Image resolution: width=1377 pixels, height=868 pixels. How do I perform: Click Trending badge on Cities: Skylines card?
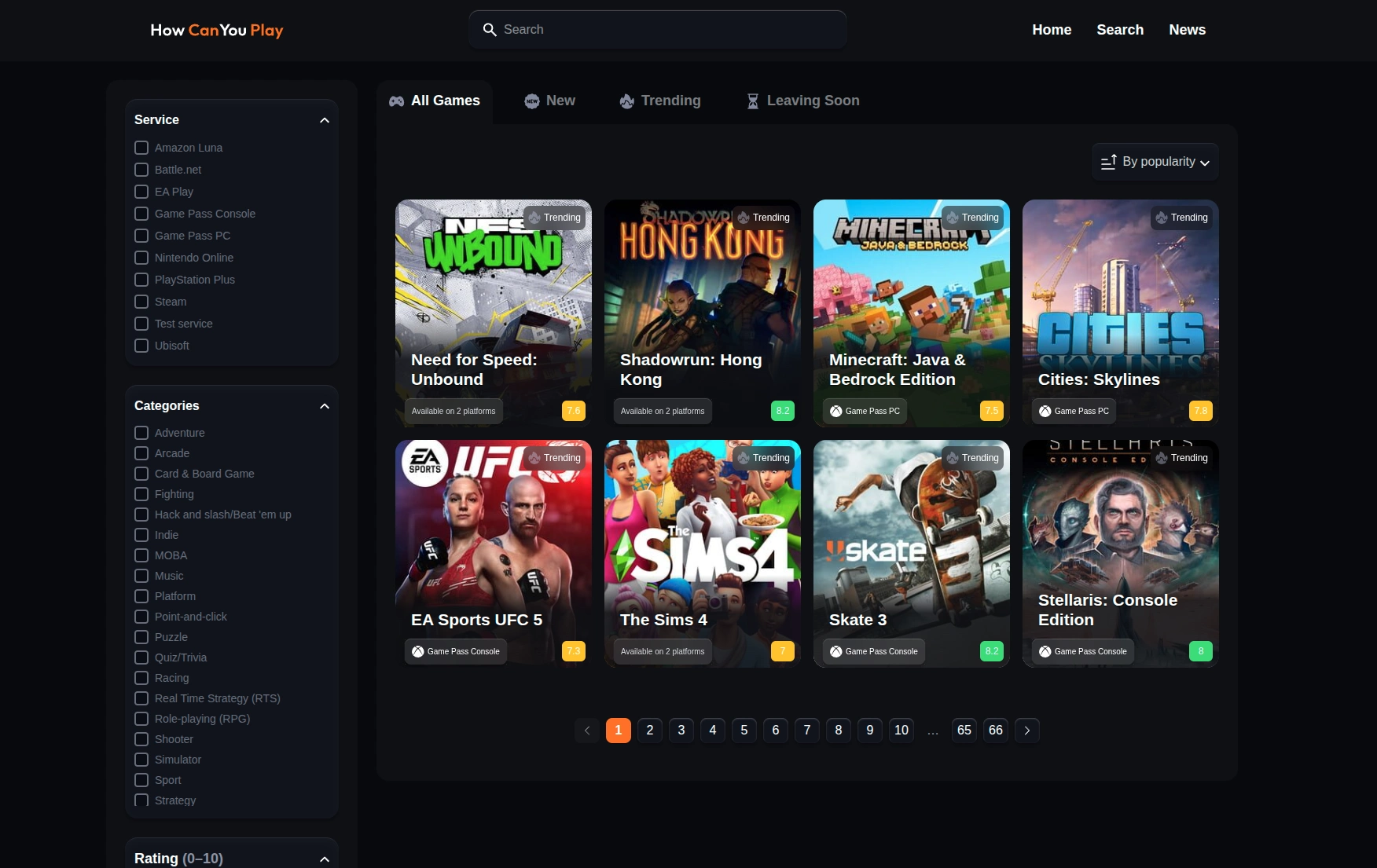(x=1182, y=218)
